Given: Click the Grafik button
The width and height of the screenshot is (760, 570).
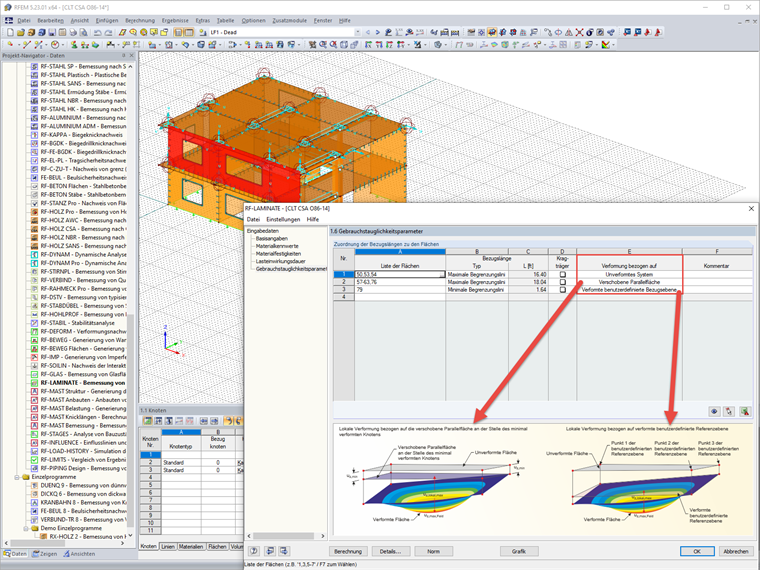Looking at the screenshot, I should [x=519, y=552].
